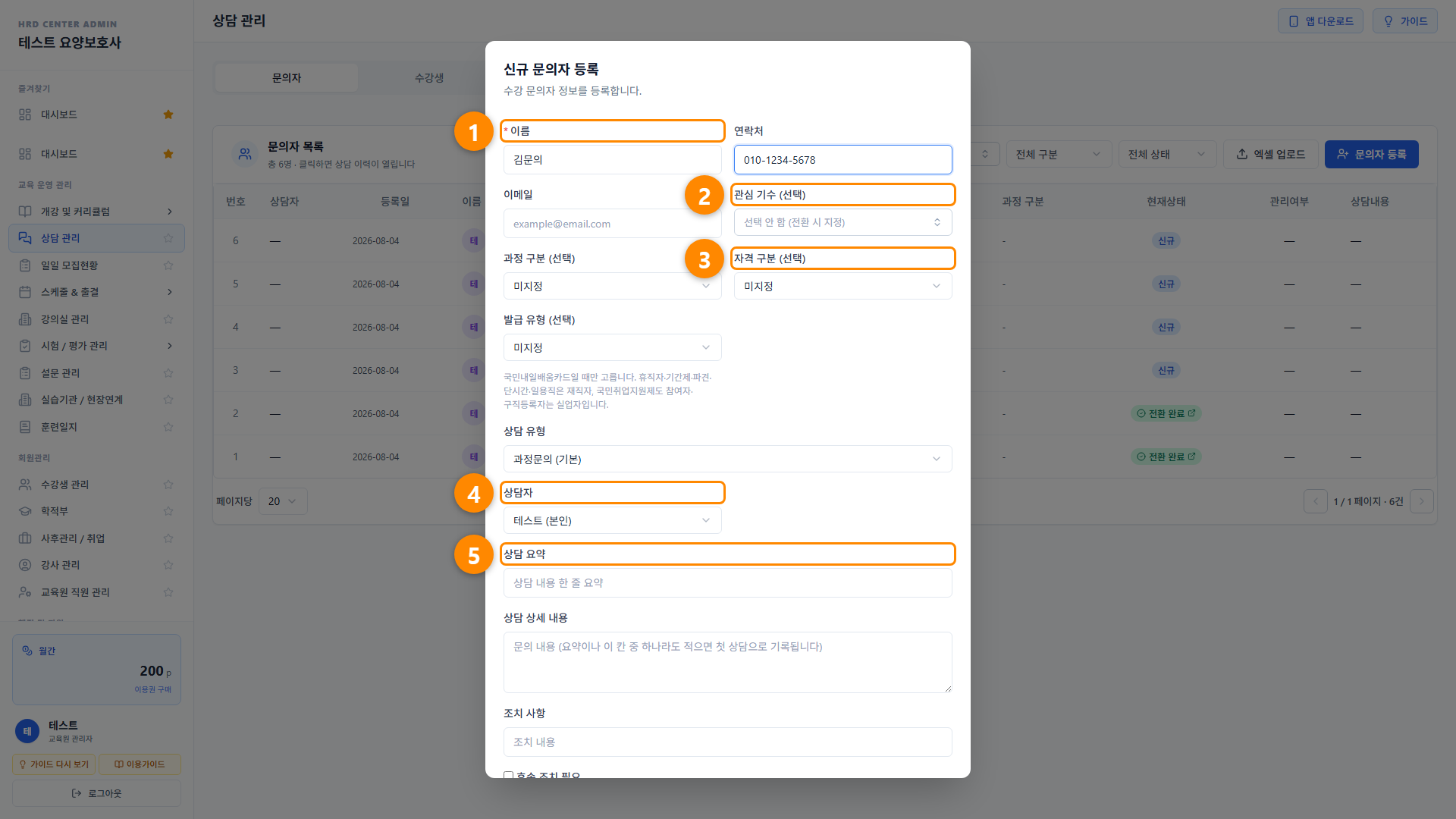Open 개강 및 커리큘럼 menu icon
This screenshot has width=1456, height=819.
pos(25,212)
